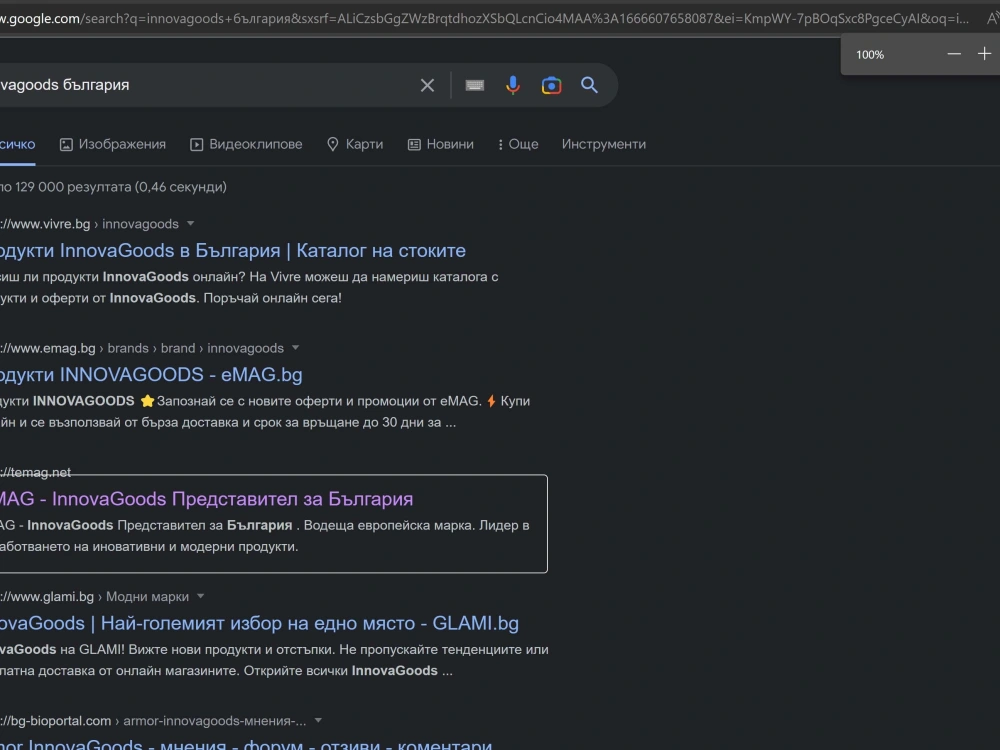Viewport: 1000px width, 750px height.
Task: Open InnovaGoods Представител за България result
Action: (x=207, y=499)
